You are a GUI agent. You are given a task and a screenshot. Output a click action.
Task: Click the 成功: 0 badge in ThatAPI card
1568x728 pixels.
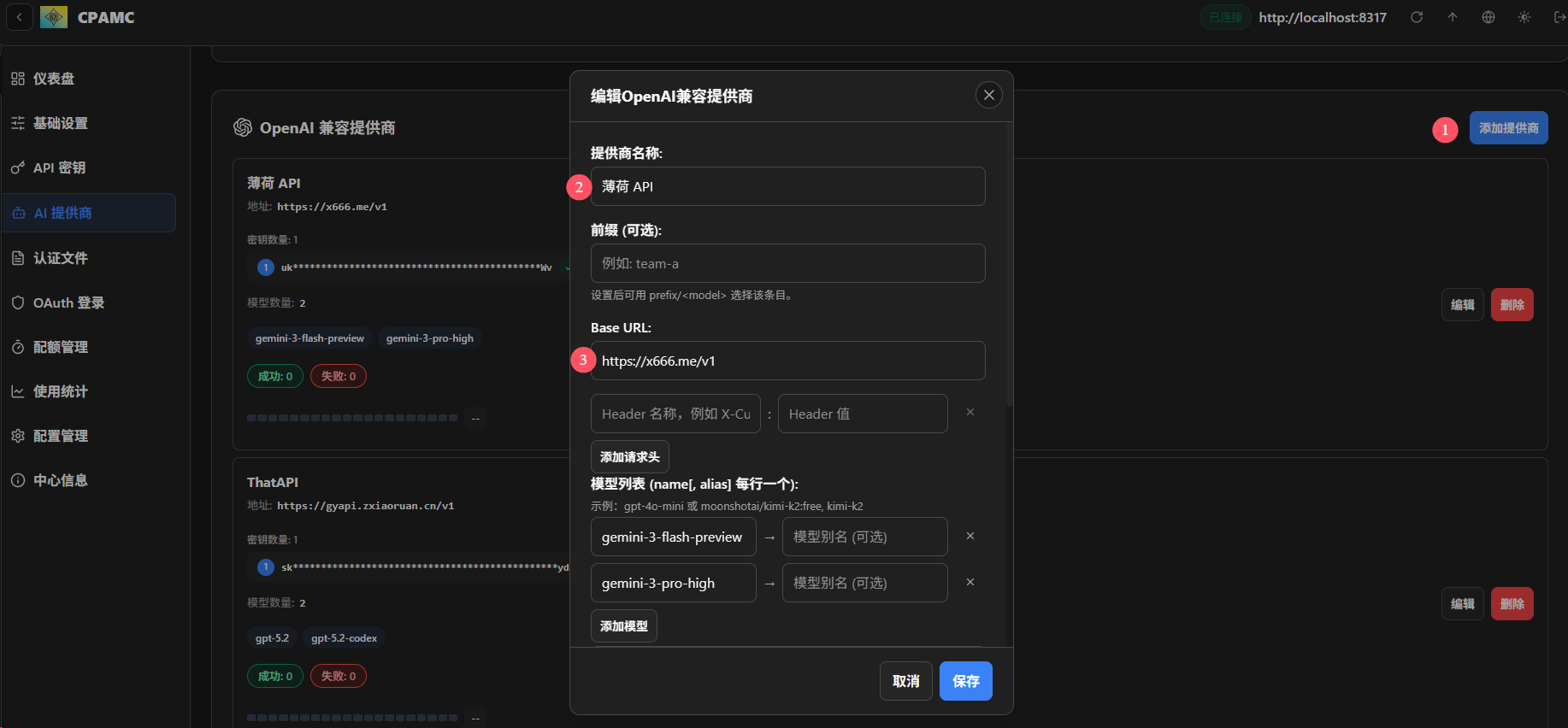(x=275, y=676)
